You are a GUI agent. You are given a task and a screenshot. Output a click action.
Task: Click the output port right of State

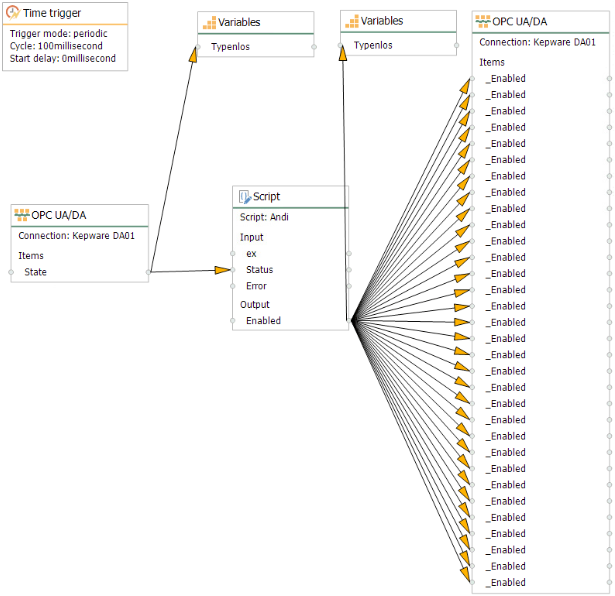click(148, 271)
